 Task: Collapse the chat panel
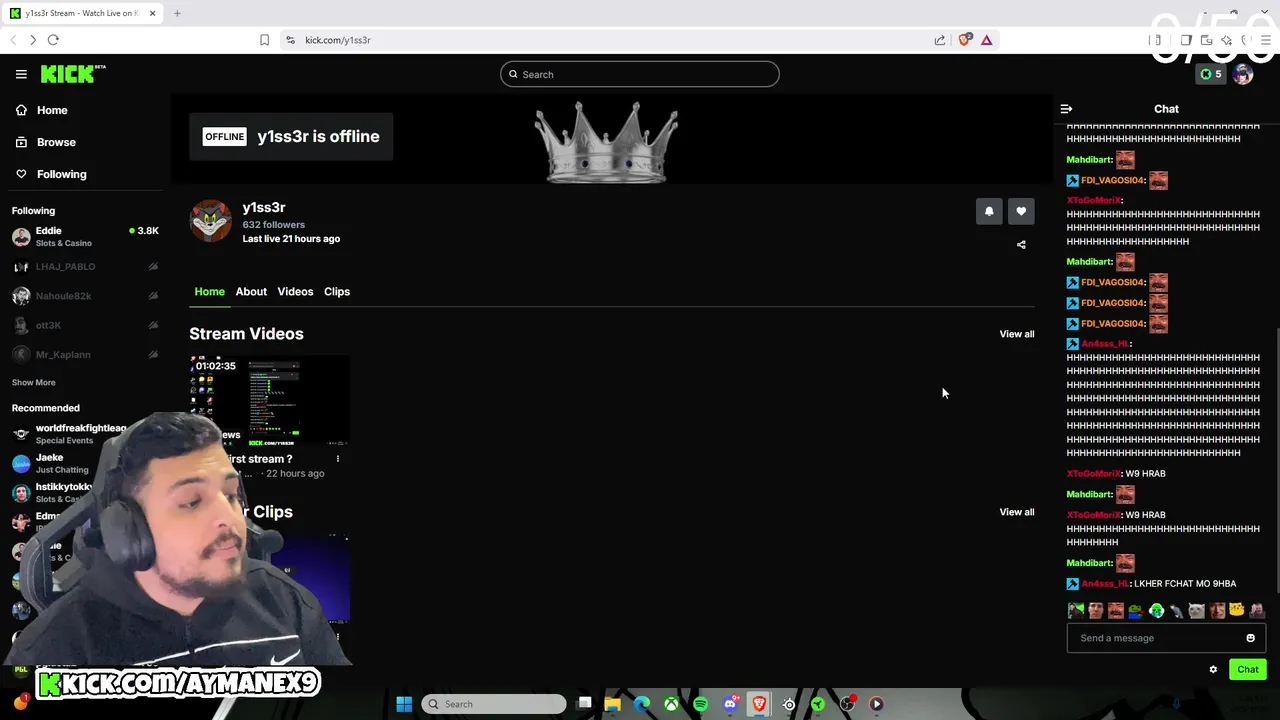pyautogui.click(x=1066, y=109)
